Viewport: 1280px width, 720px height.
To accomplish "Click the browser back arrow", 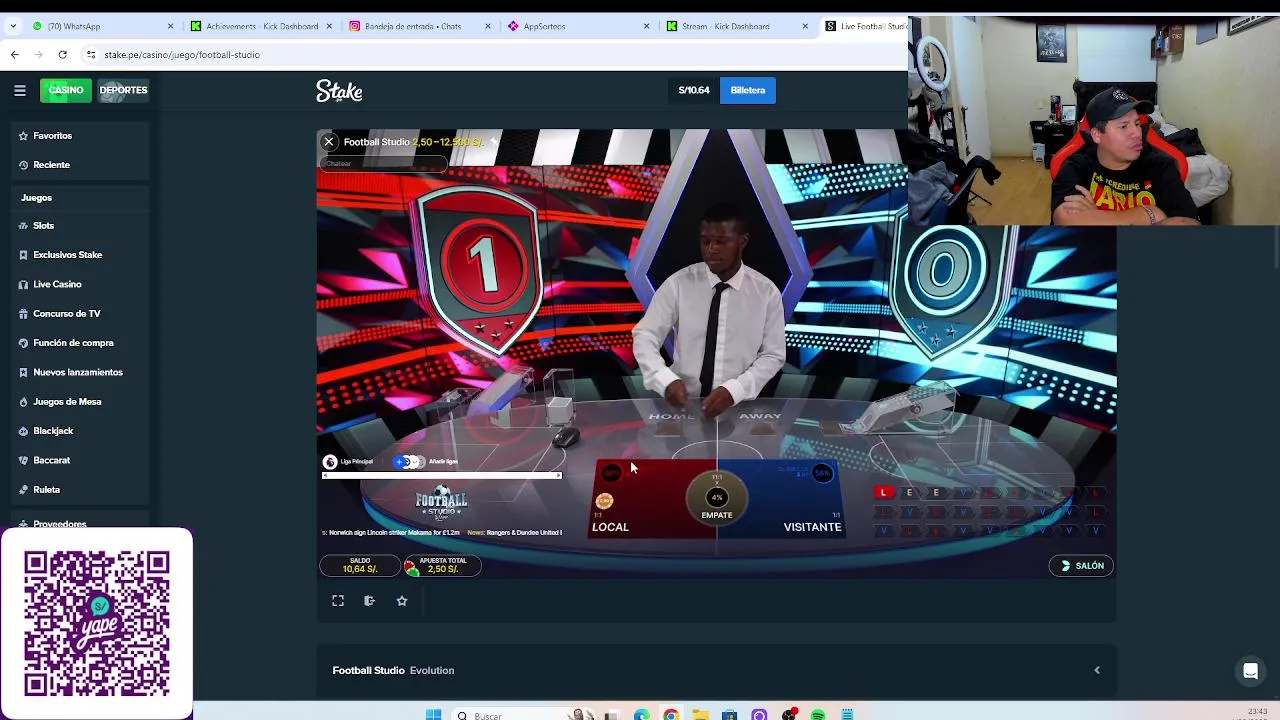I will tap(15, 55).
